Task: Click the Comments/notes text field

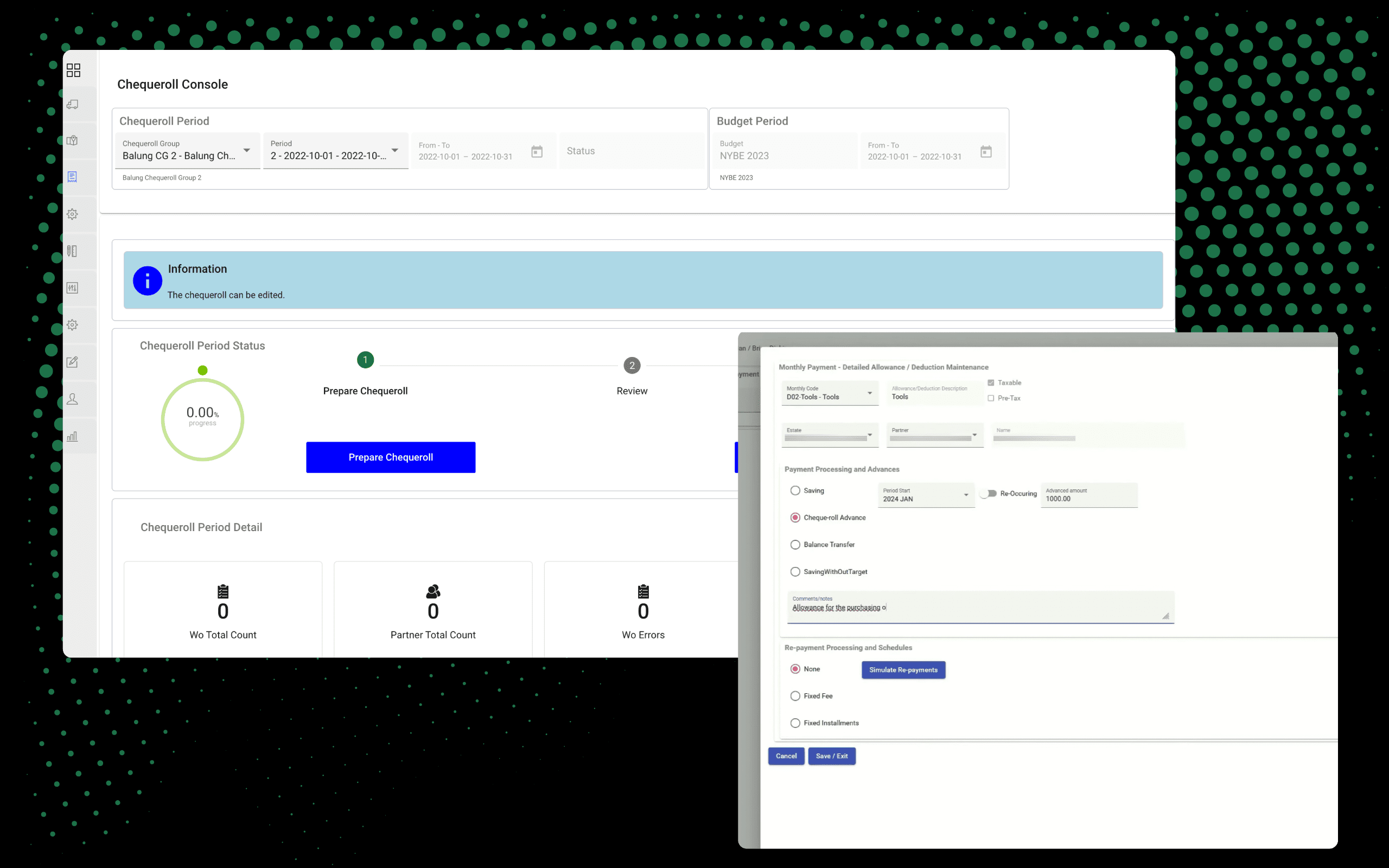Action: click(x=979, y=608)
